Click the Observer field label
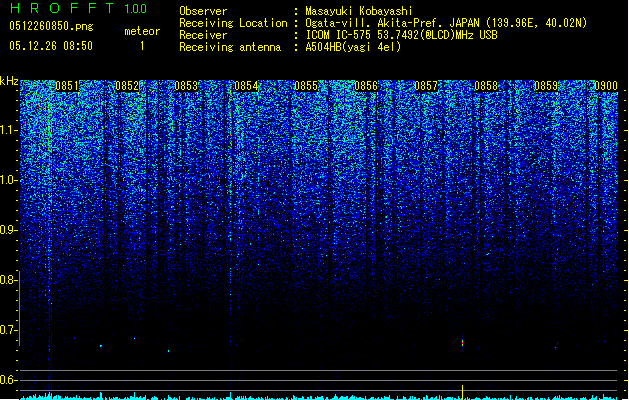This screenshot has height=400, width=629. 203,11
